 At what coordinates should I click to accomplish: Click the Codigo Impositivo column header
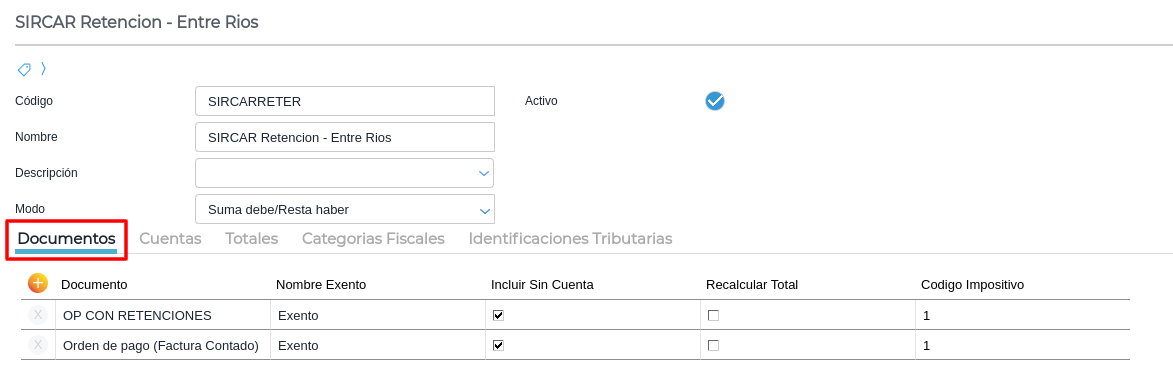pyautogui.click(x=973, y=284)
